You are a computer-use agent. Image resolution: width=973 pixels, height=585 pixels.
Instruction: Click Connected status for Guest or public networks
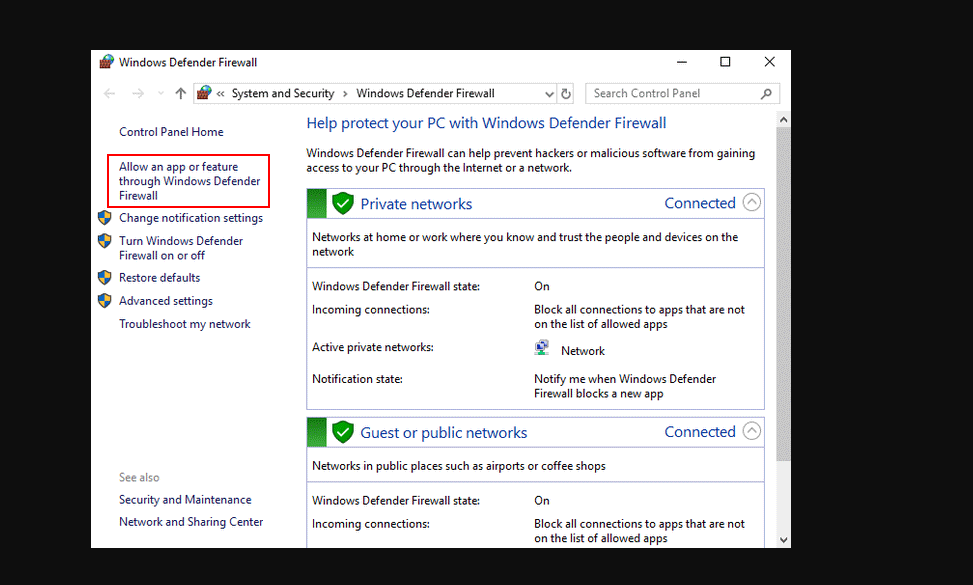(x=700, y=432)
